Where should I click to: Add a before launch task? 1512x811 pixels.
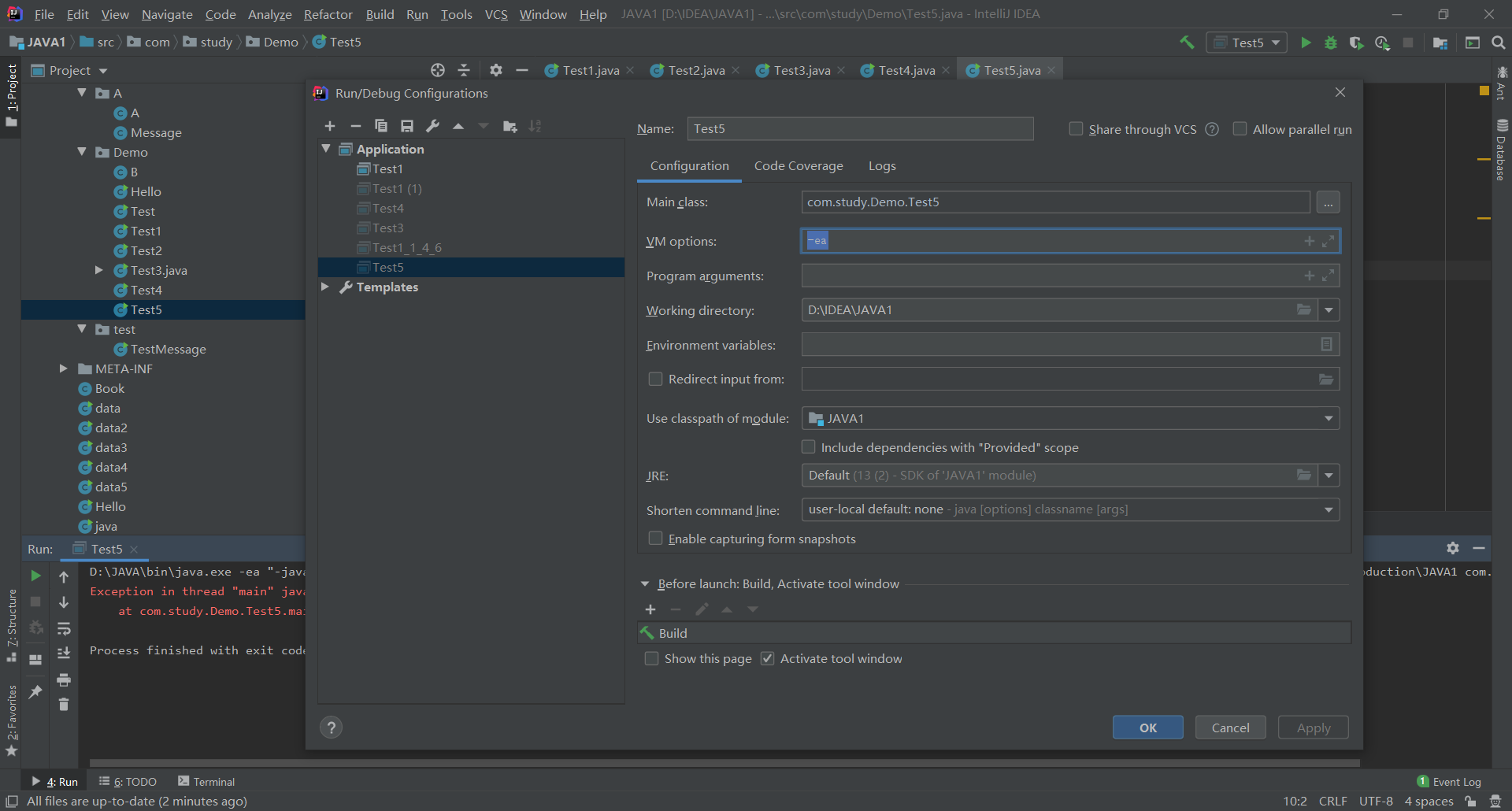(650, 609)
